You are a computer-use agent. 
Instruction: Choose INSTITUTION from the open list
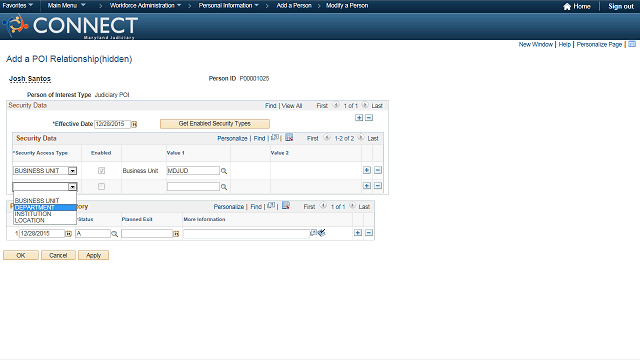(45, 214)
